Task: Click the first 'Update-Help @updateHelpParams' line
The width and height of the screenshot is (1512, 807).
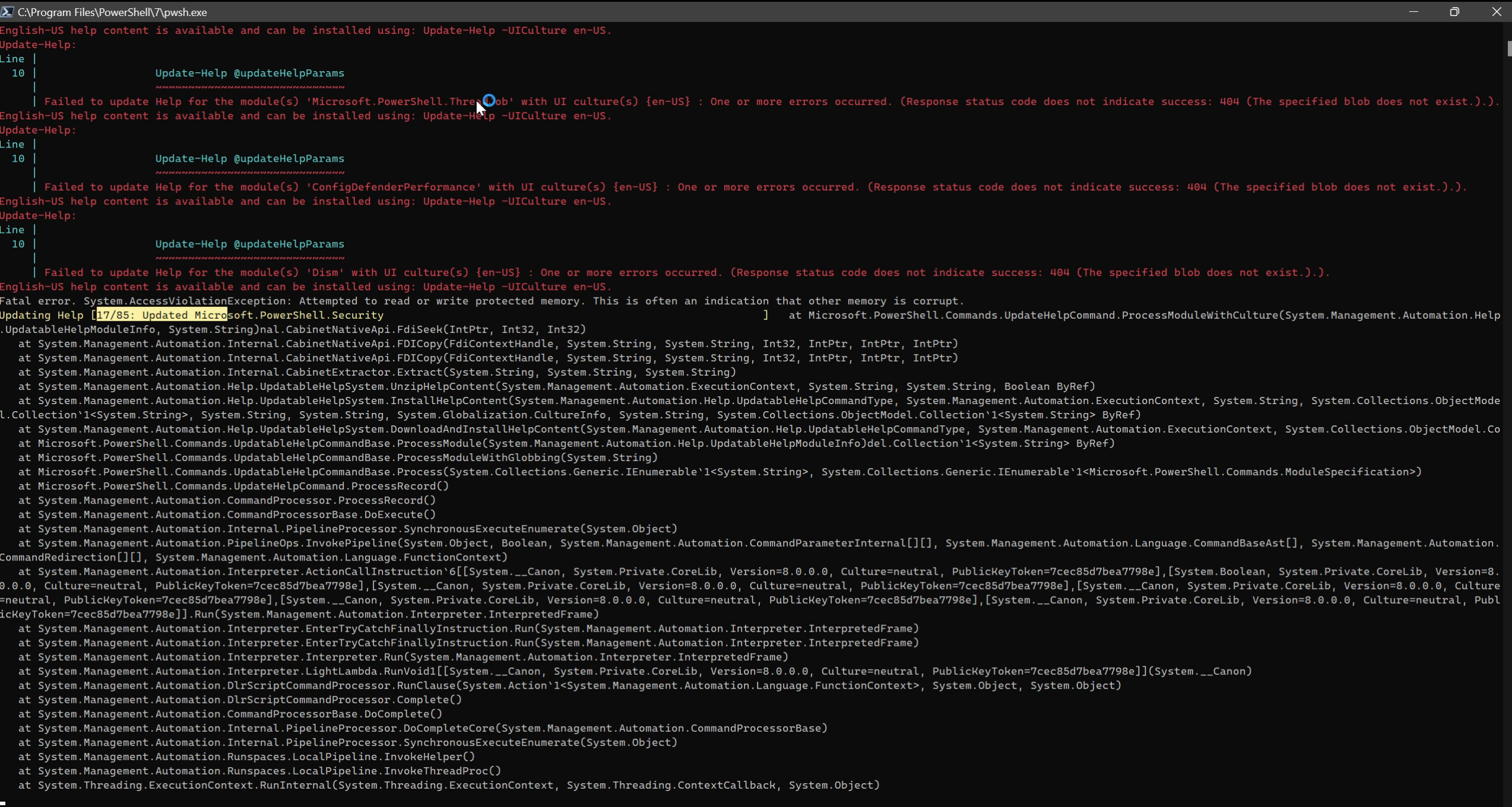Action: pos(250,73)
